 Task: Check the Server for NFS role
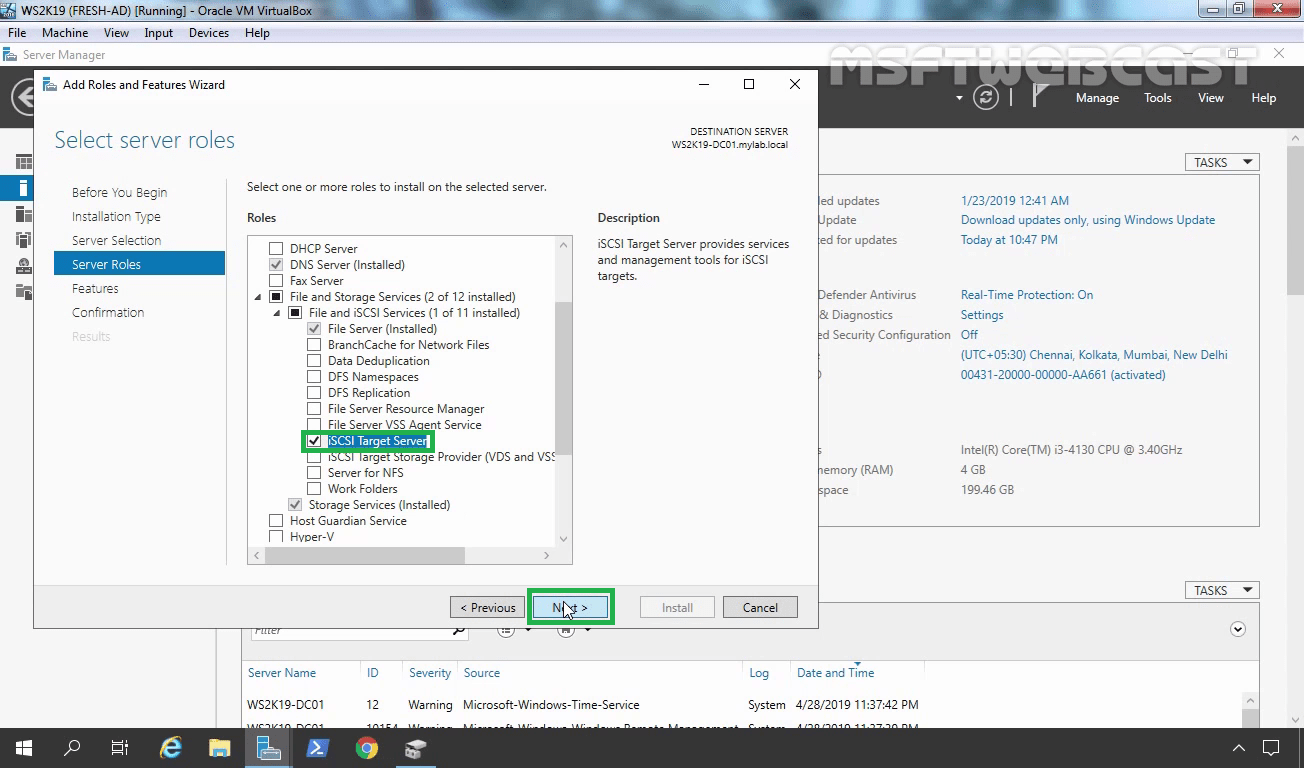click(x=314, y=472)
